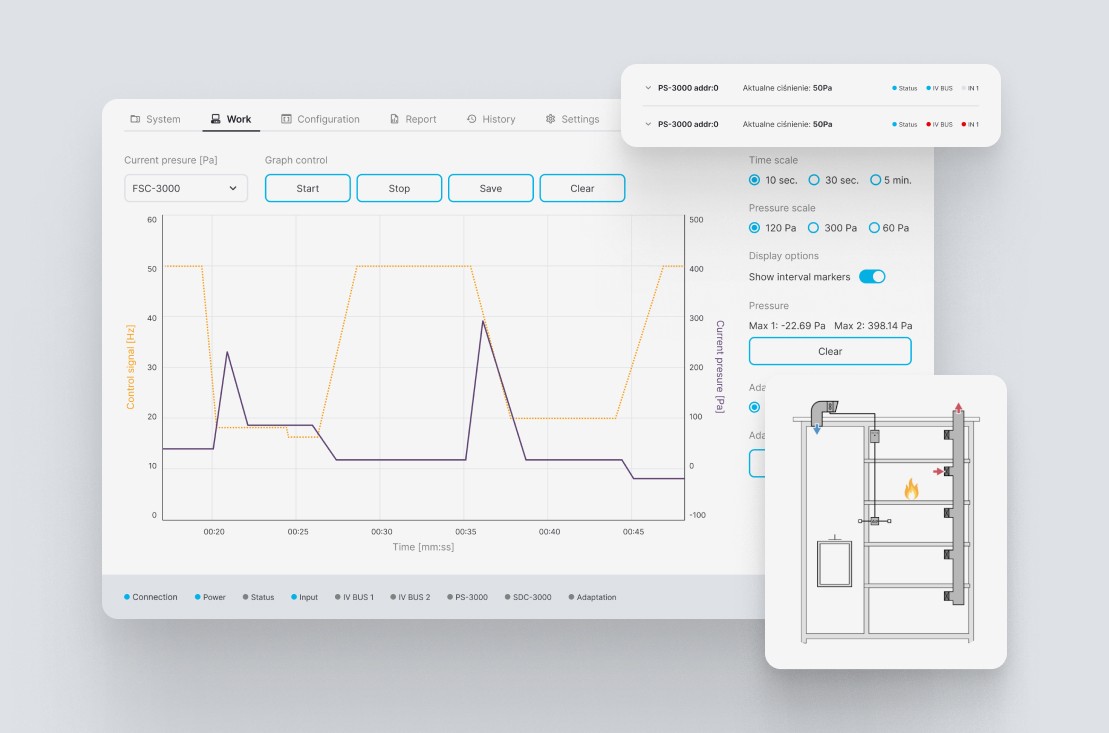1109x733 pixels.
Task: Click the Time [mm:ss] axis label
Action: click(x=423, y=547)
